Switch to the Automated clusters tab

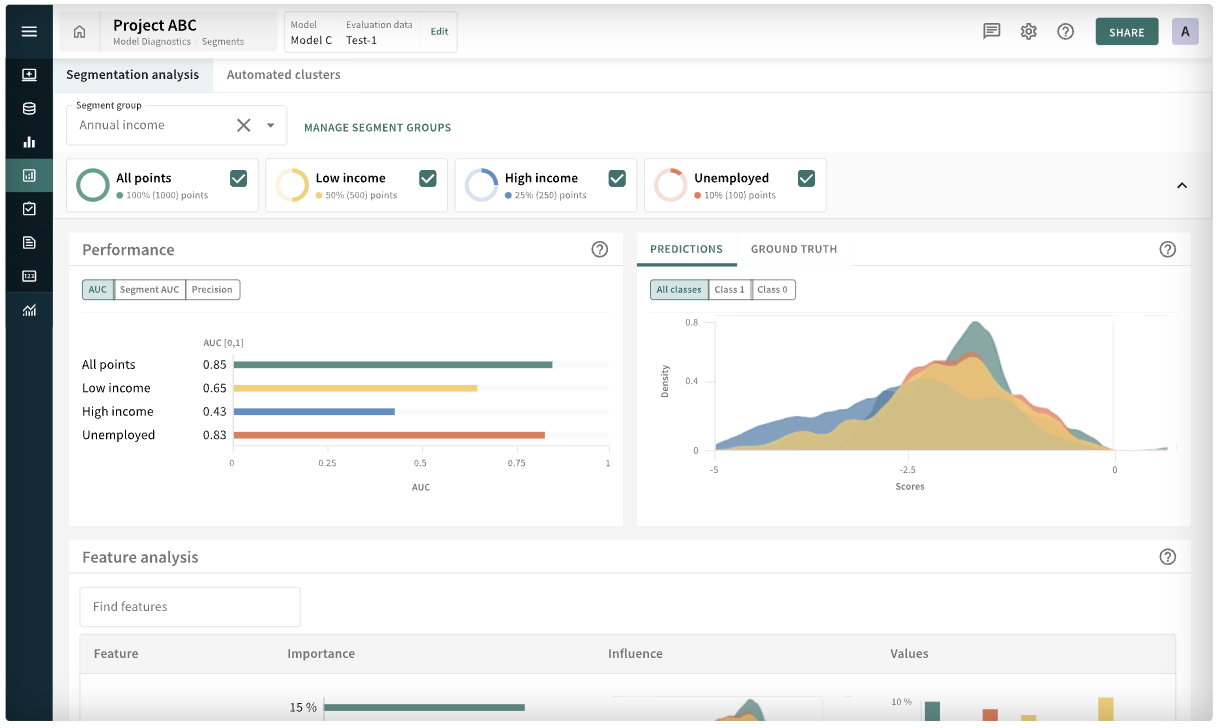tap(283, 75)
